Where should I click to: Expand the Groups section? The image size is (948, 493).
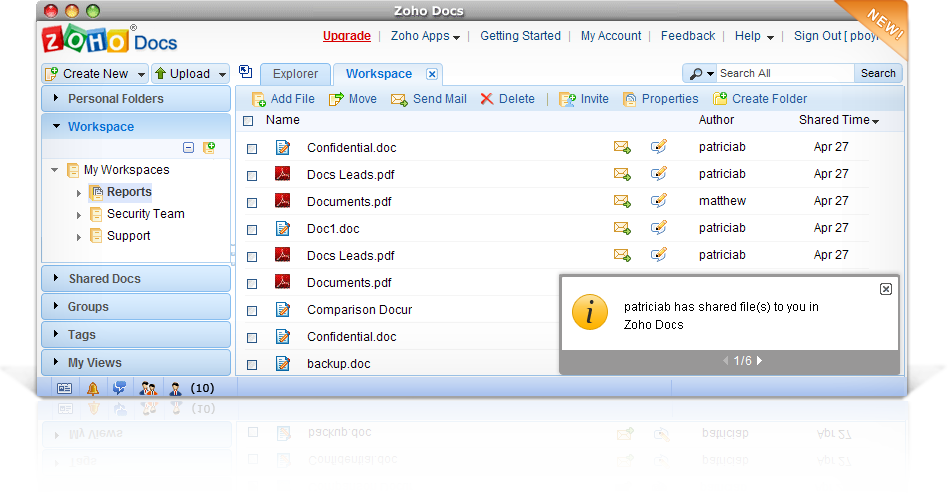click(136, 306)
